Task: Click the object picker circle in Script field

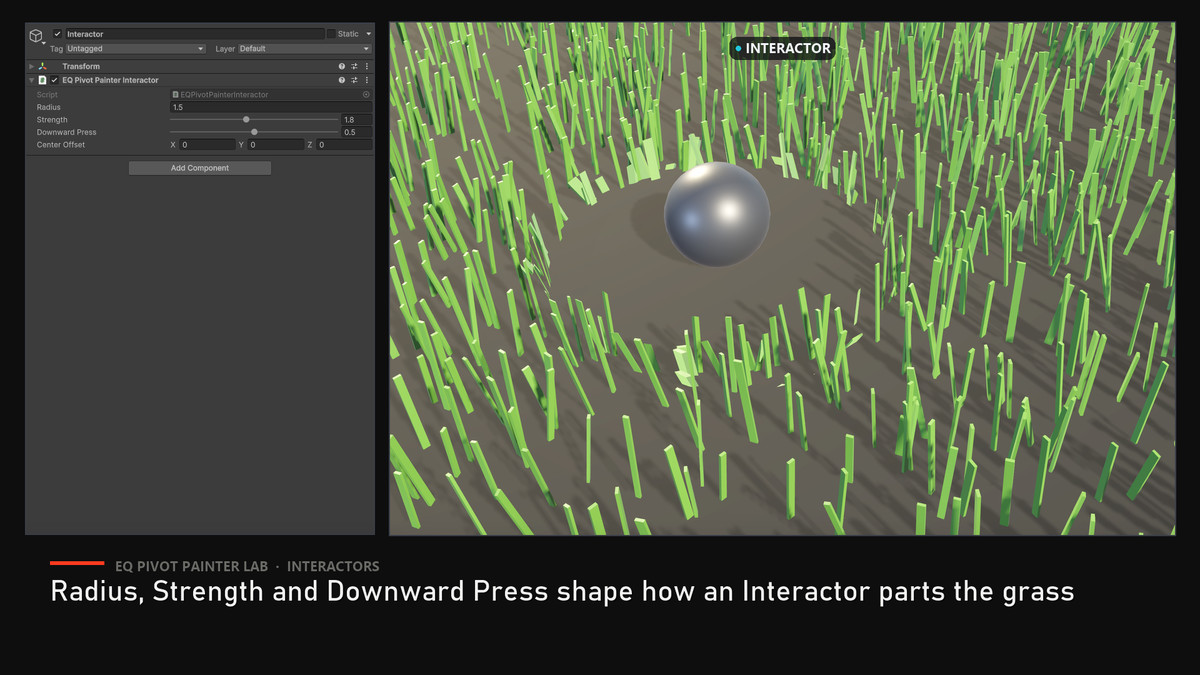Action: click(366, 95)
